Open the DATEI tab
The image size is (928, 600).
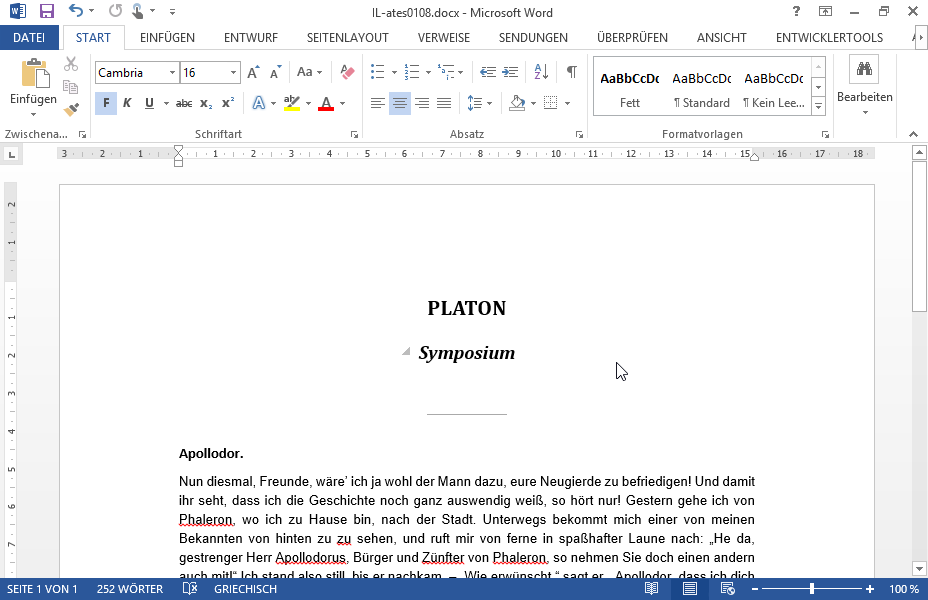[29, 38]
